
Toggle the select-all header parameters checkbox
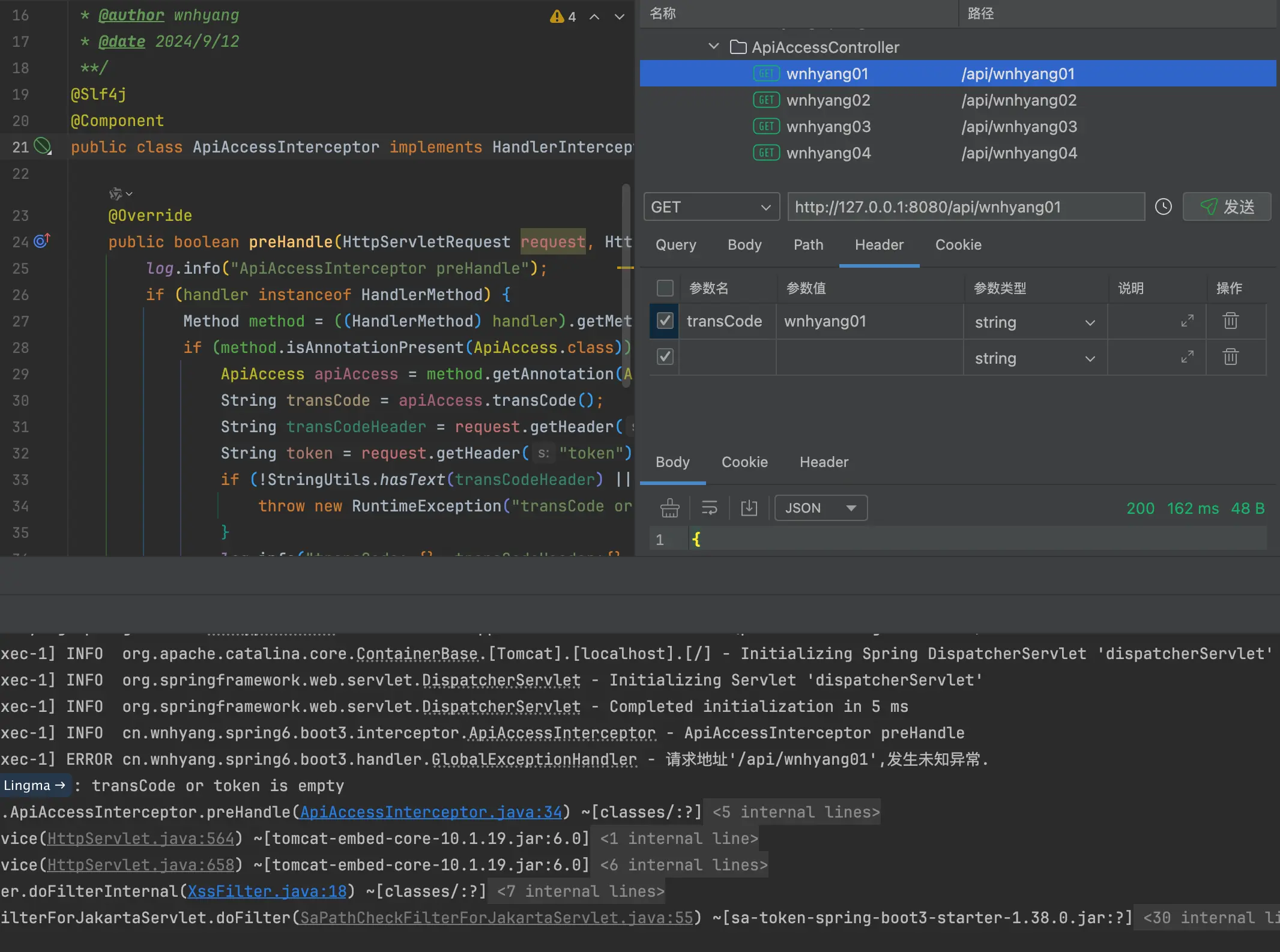point(665,288)
